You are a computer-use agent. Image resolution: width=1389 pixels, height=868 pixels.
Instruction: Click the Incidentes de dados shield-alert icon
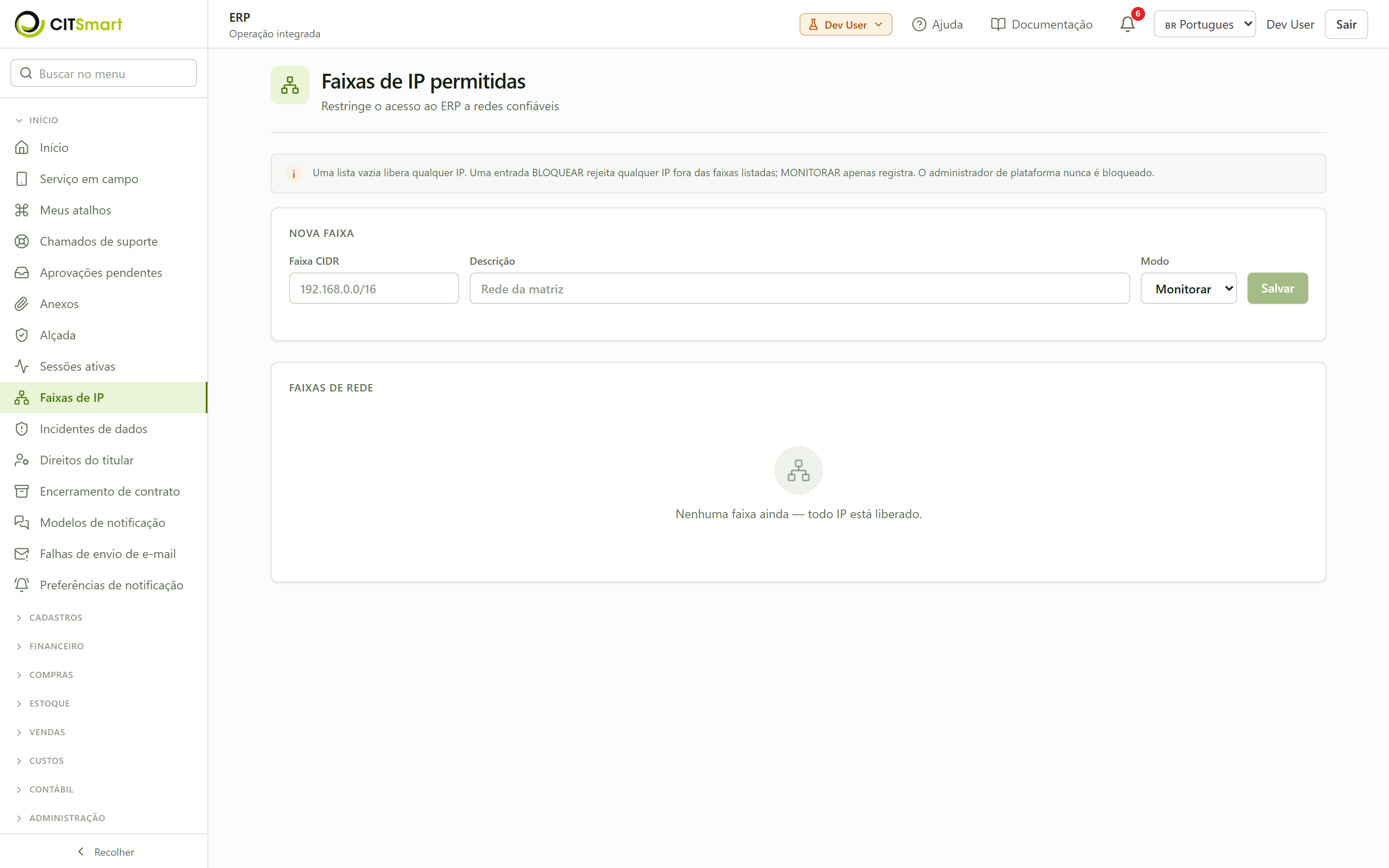(x=22, y=429)
